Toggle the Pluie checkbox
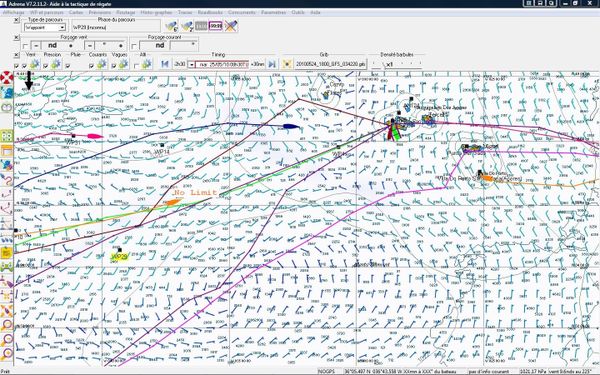This screenshot has width=600, height=375. point(68,66)
